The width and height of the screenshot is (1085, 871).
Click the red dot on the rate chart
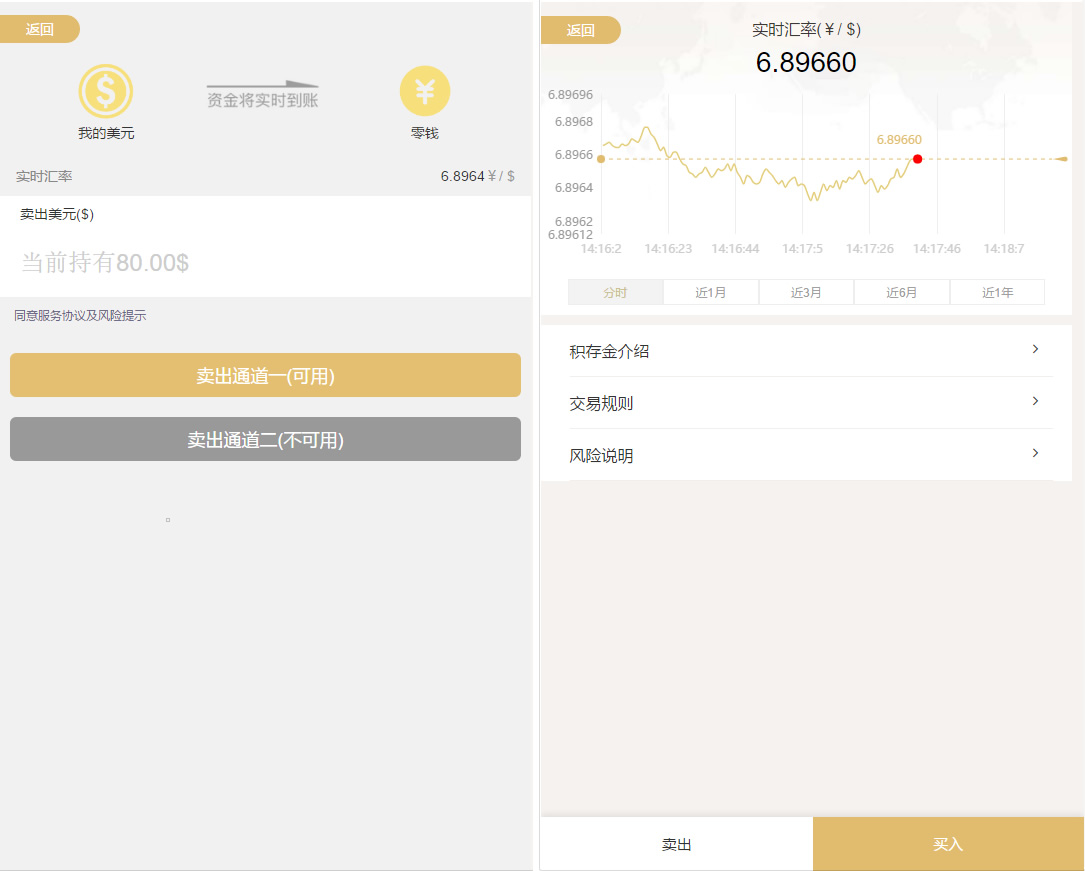click(917, 158)
